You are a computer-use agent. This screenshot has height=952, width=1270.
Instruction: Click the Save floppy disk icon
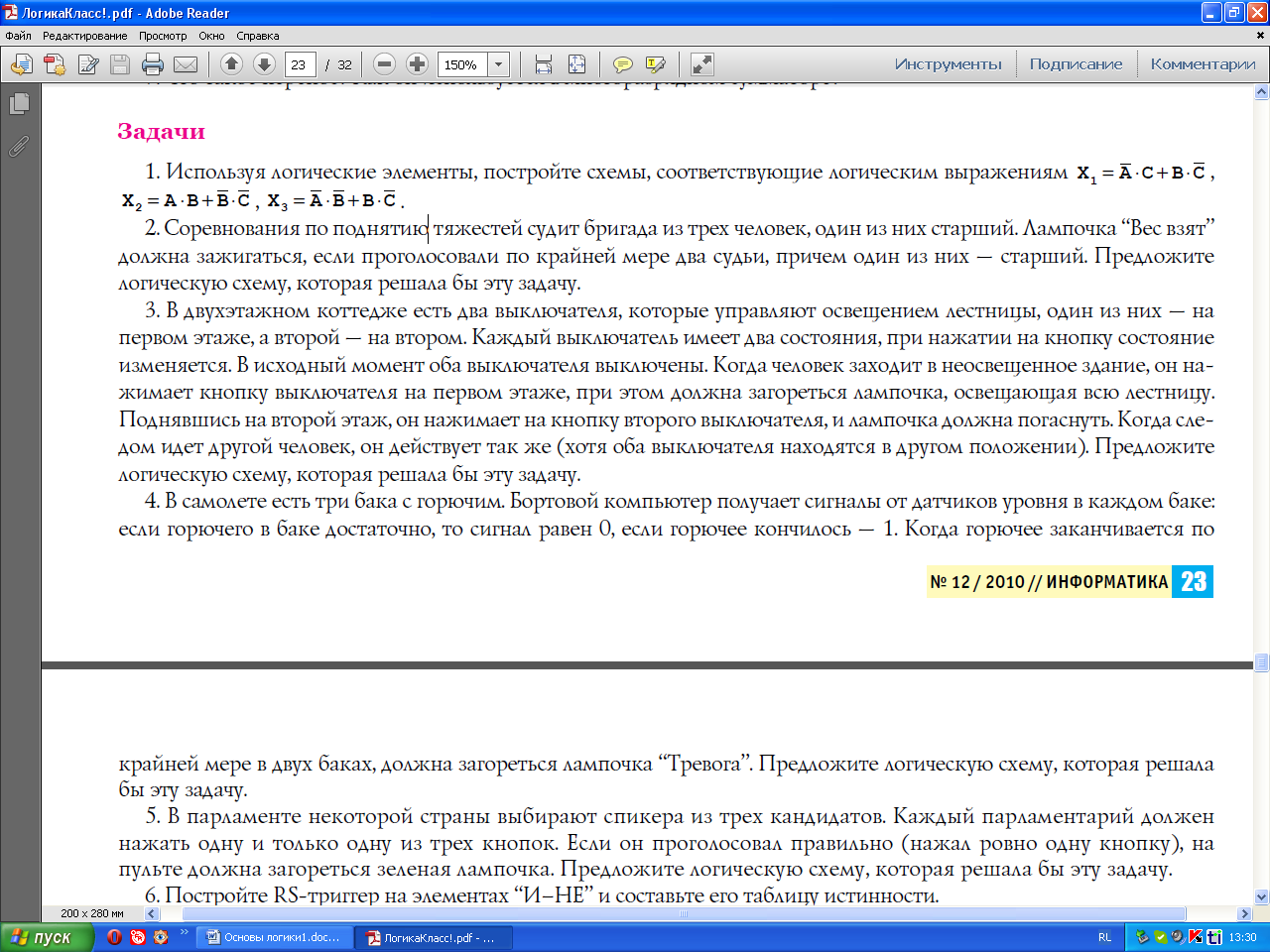(x=120, y=64)
